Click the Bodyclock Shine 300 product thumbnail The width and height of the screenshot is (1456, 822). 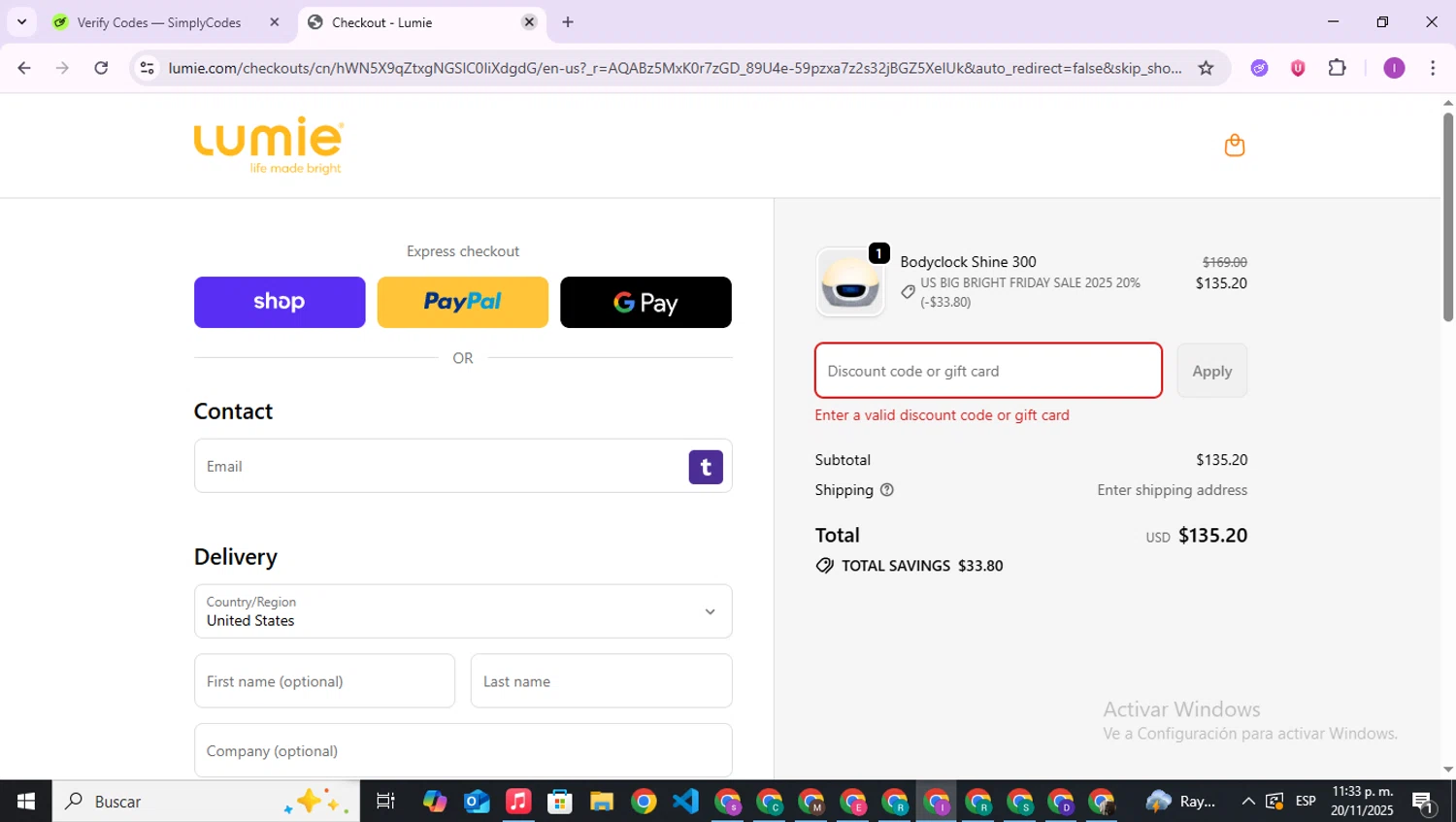pyautogui.click(x=850, y=282)
